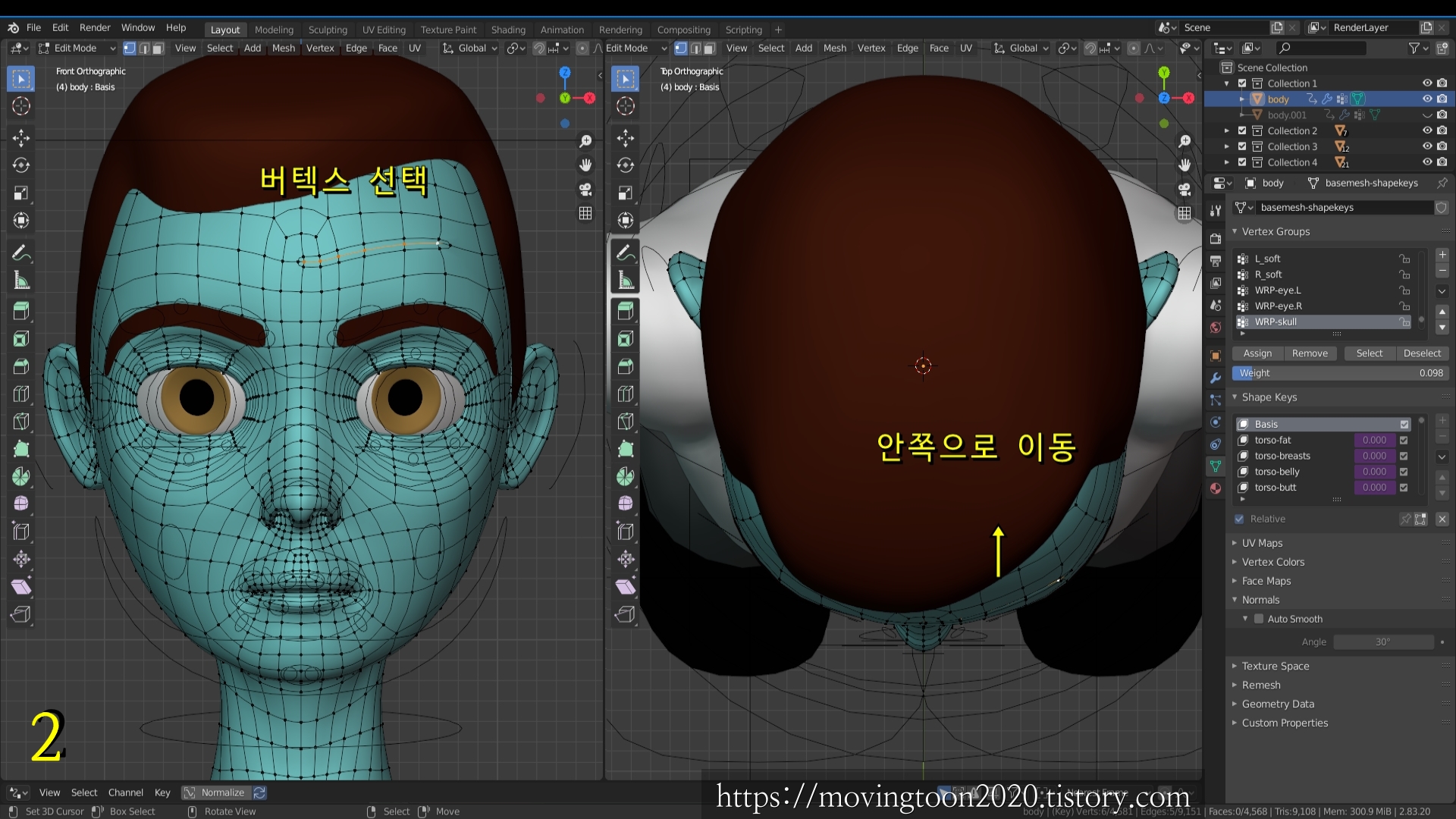Select the Smooth tool in left viewport
The height and width of the screenshot is (819, 1456).
[21, 504]
